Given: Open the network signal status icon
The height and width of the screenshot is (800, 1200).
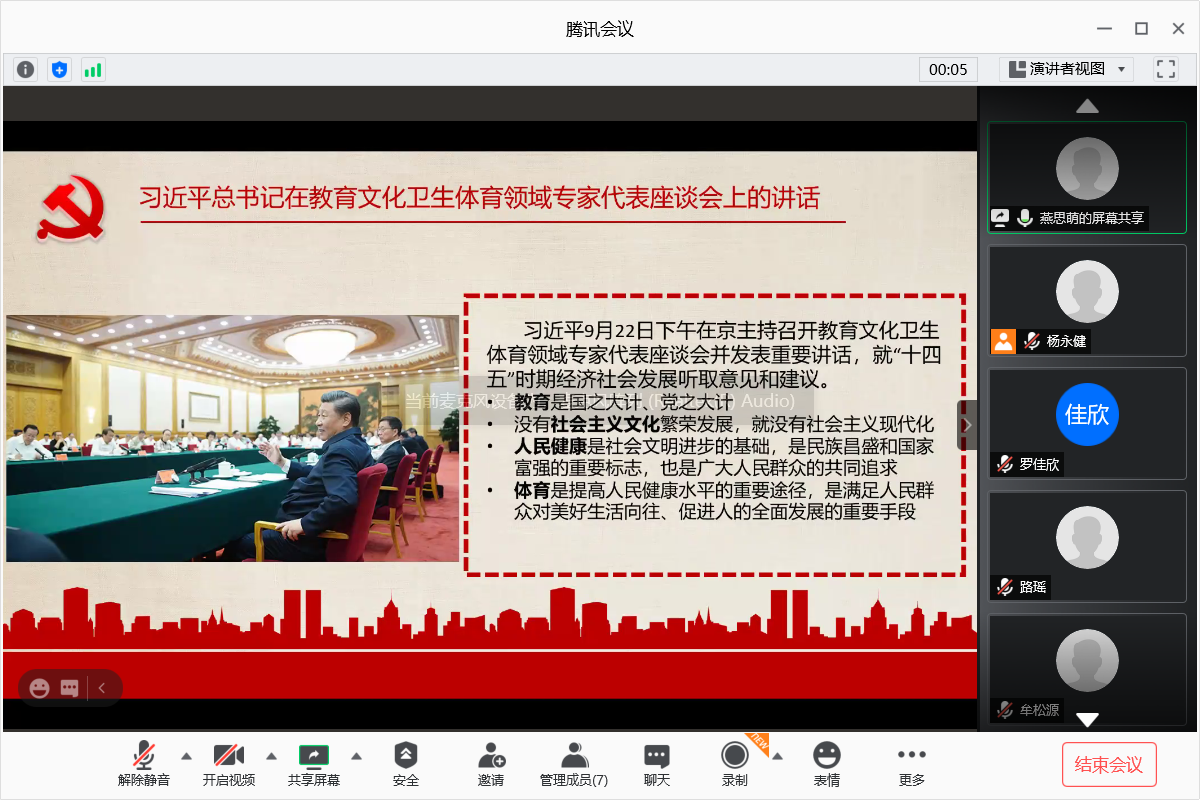Looking at the screenshot, I should click(93, 69).
